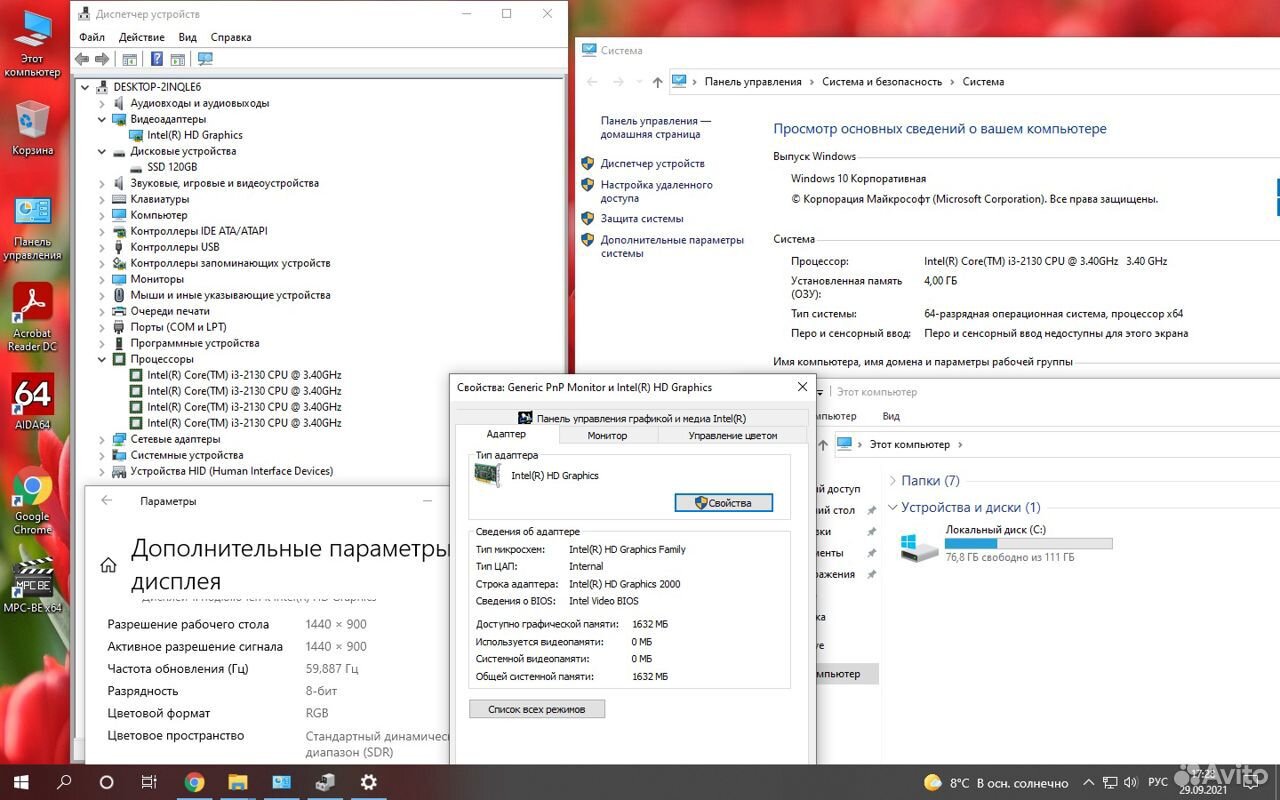
Task: Open Защита системы link
Action: pyautogui.click(x=642, y=218)
